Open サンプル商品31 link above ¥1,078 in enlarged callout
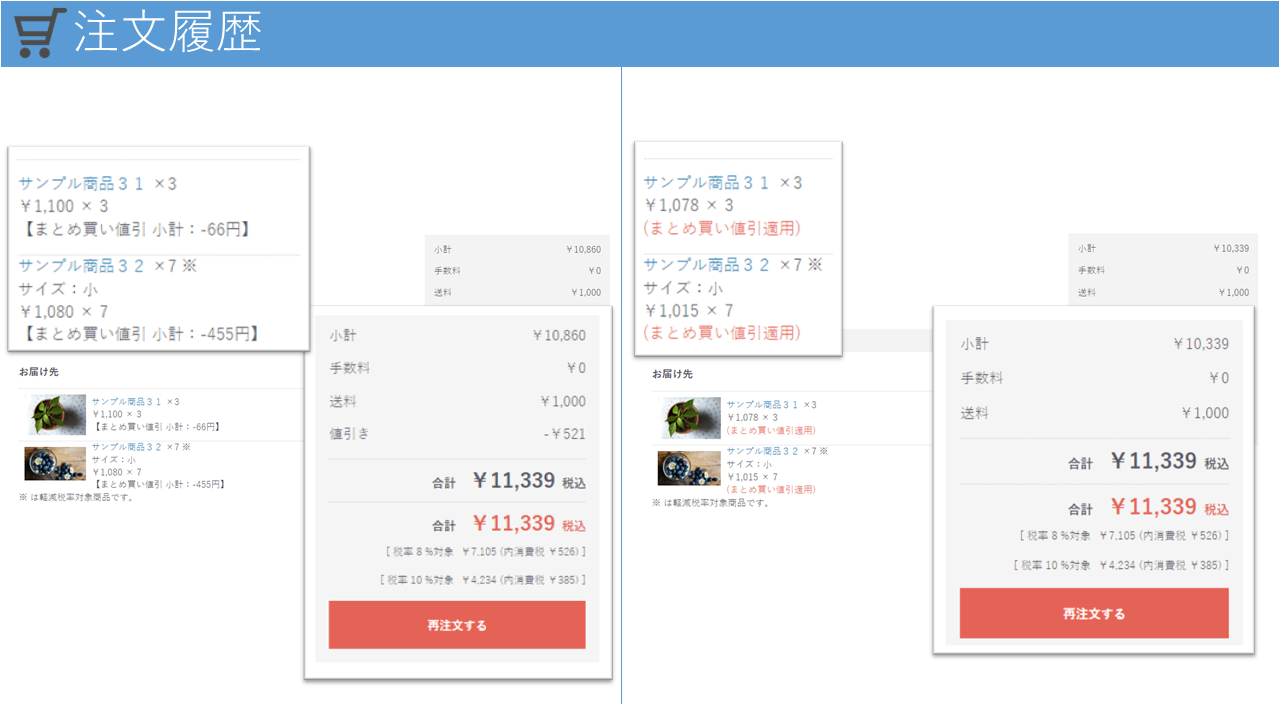The height and width of the screenshot is (720, 1280). click(x=707, y=183)
